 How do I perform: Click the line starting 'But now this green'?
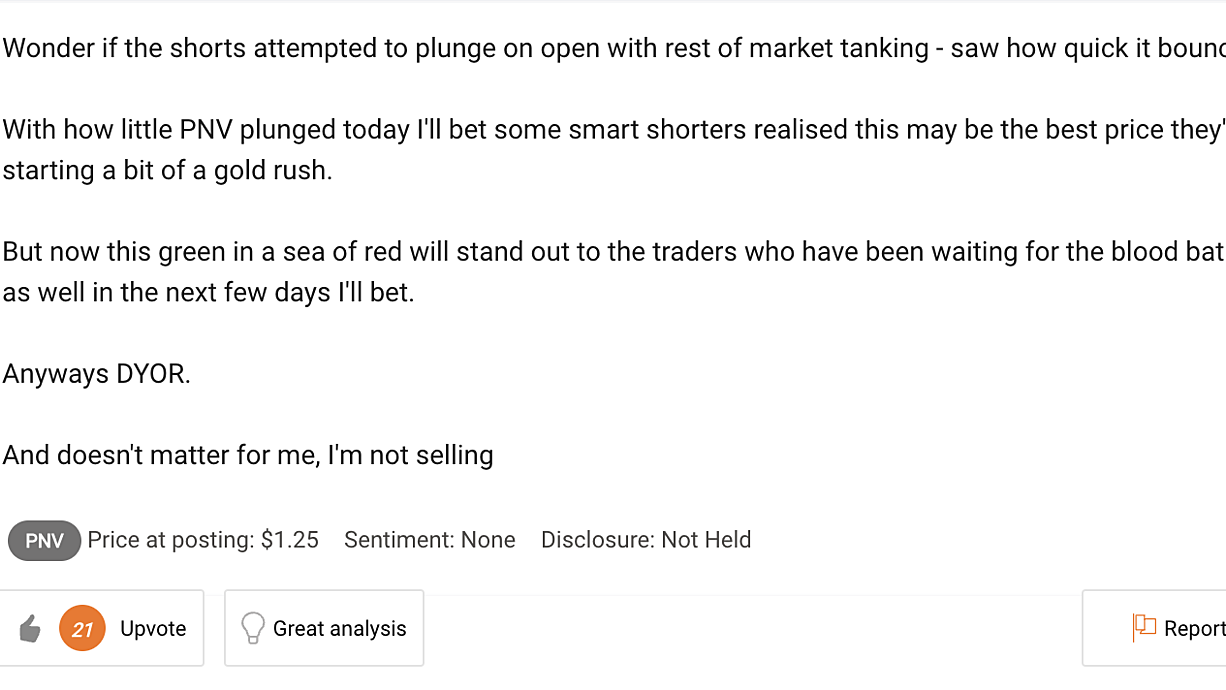[x=613, y=251]
